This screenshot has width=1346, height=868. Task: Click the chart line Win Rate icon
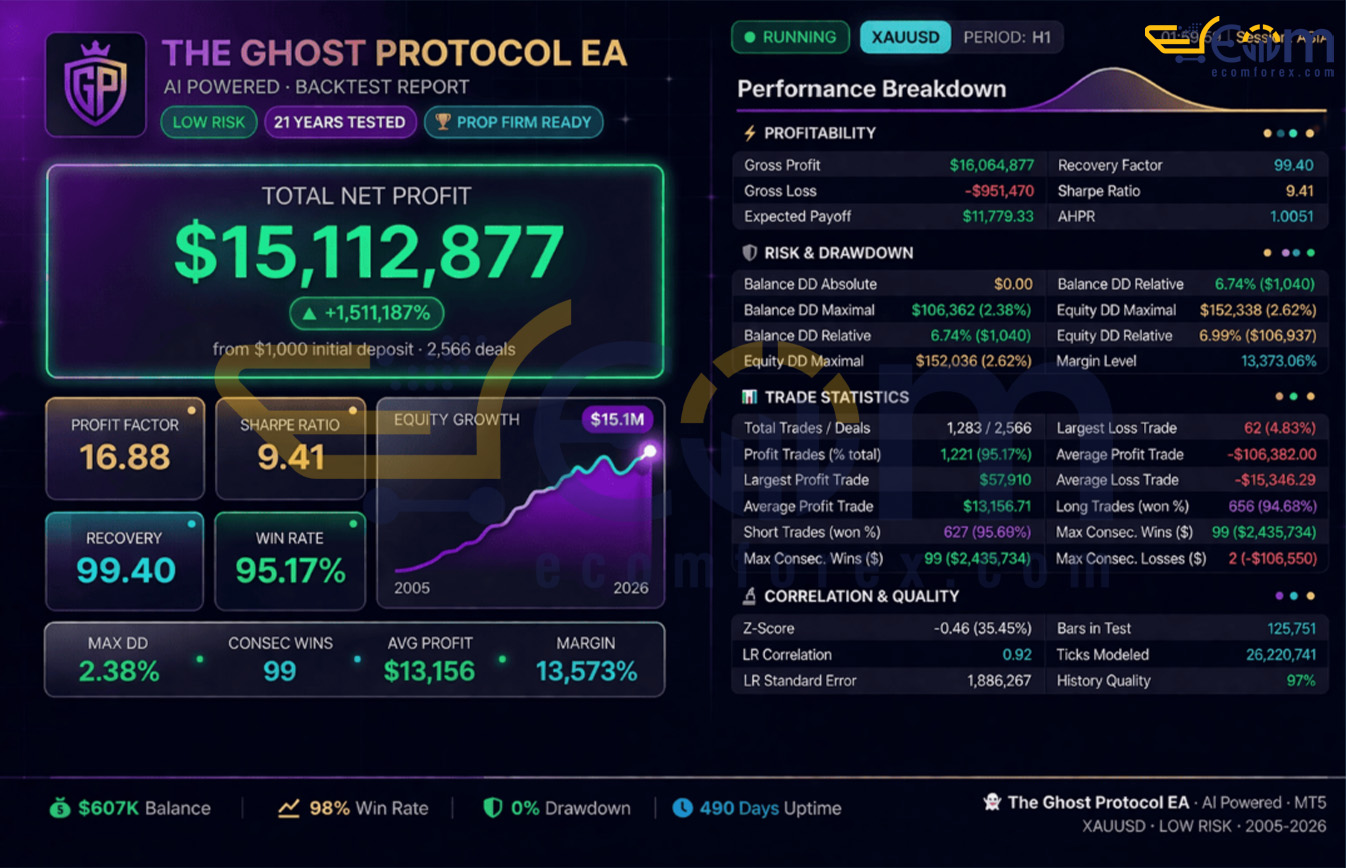click(290, 808)
